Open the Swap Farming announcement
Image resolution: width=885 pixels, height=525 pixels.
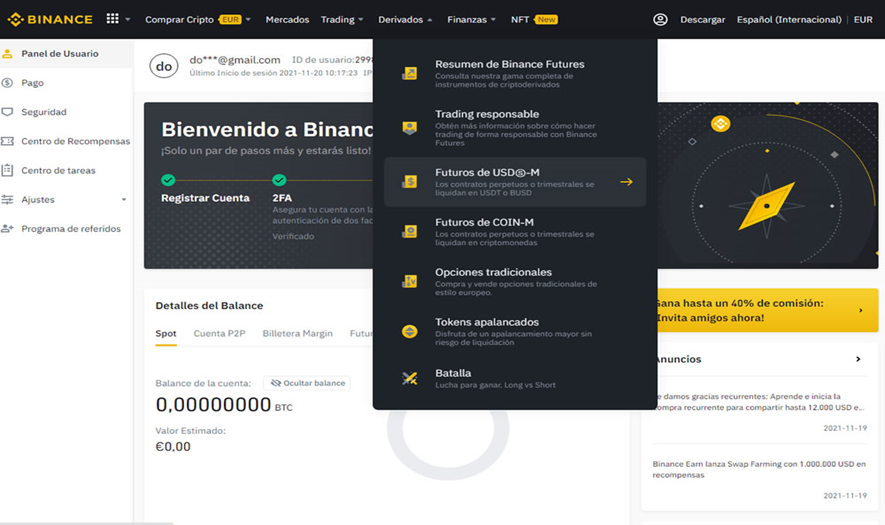click(759, 469)
